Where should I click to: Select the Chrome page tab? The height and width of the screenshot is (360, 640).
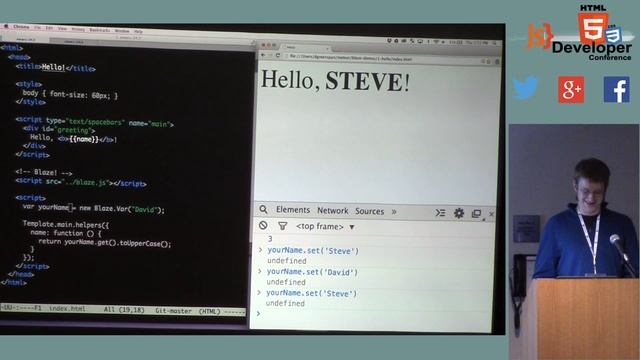(x=308, y=47)
